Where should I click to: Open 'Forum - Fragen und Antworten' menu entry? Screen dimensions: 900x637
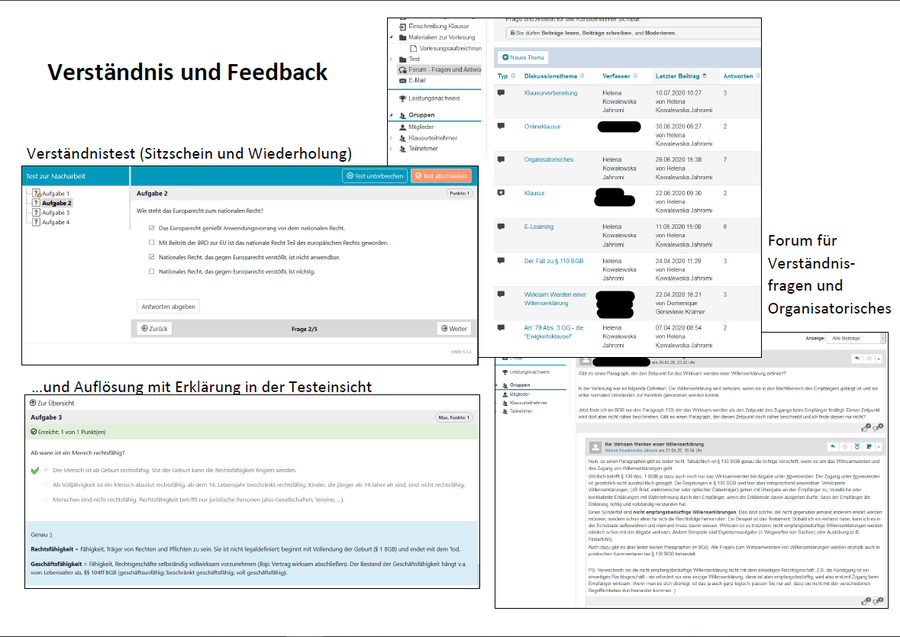click(x=440, y=69)
